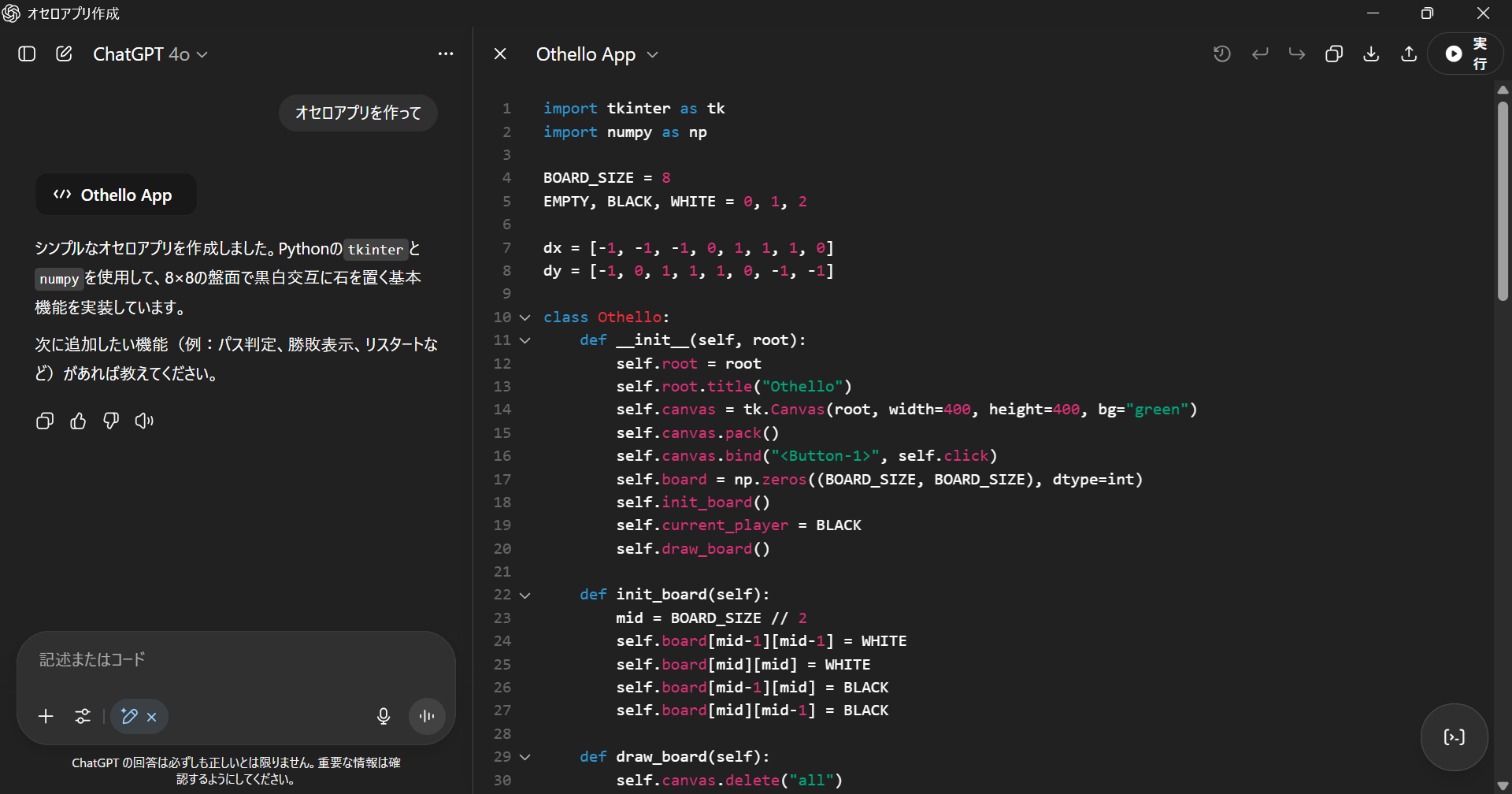Click the self.canvas.bind Button-1 line
Viewport: 1512px width, 794px height.
tap(806, 456)
